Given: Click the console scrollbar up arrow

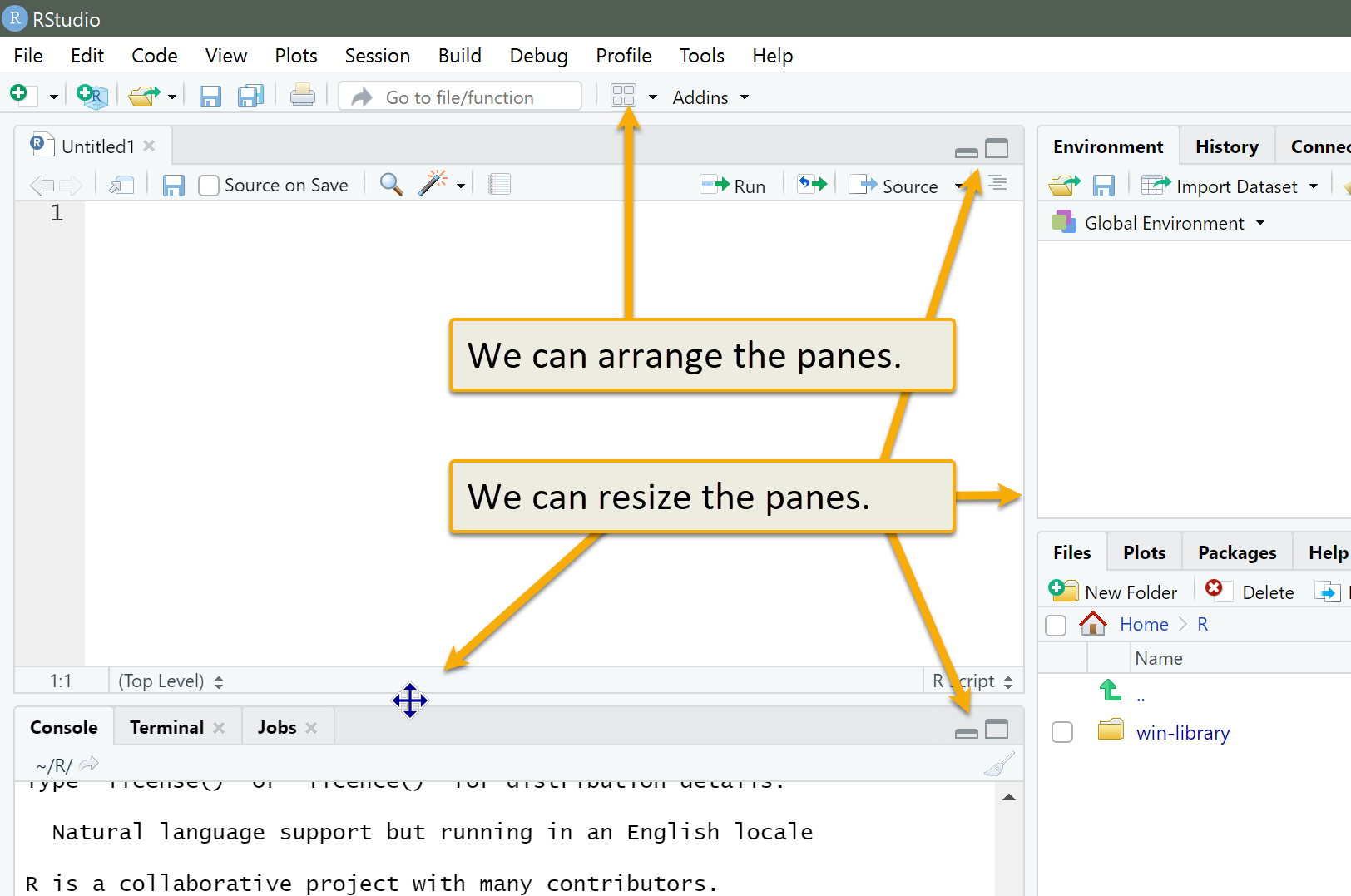Looking at the screenshot, I should point(1009,797).
